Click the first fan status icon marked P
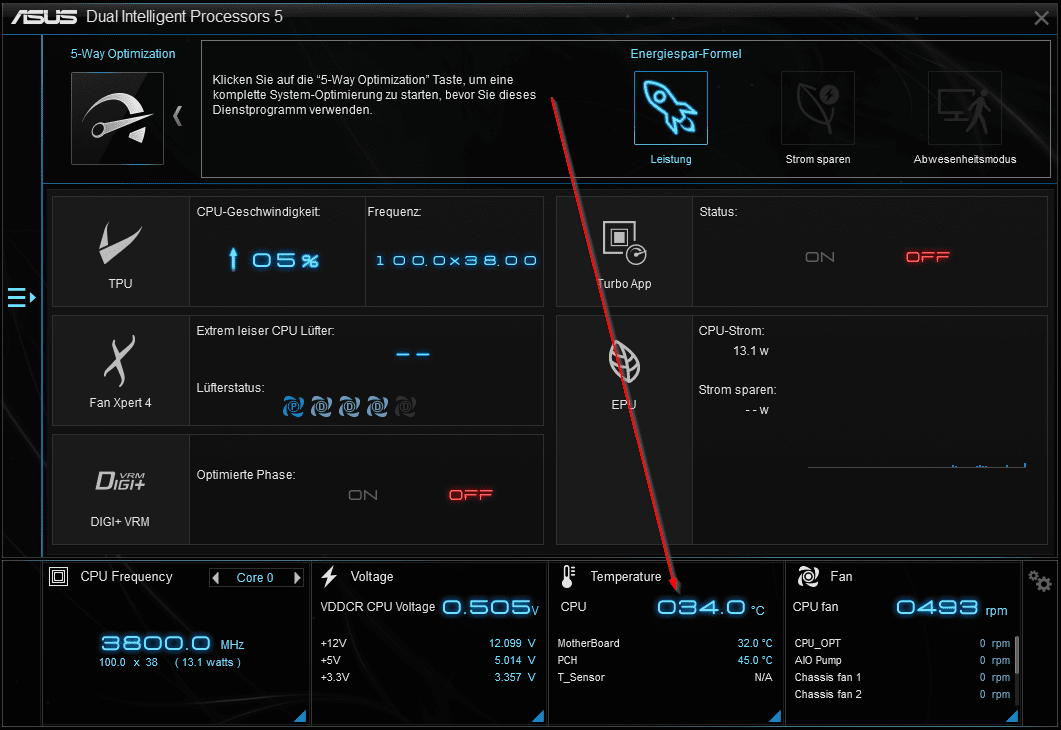This screenshot has height=730, width=1061. click(x=293, y=407)
